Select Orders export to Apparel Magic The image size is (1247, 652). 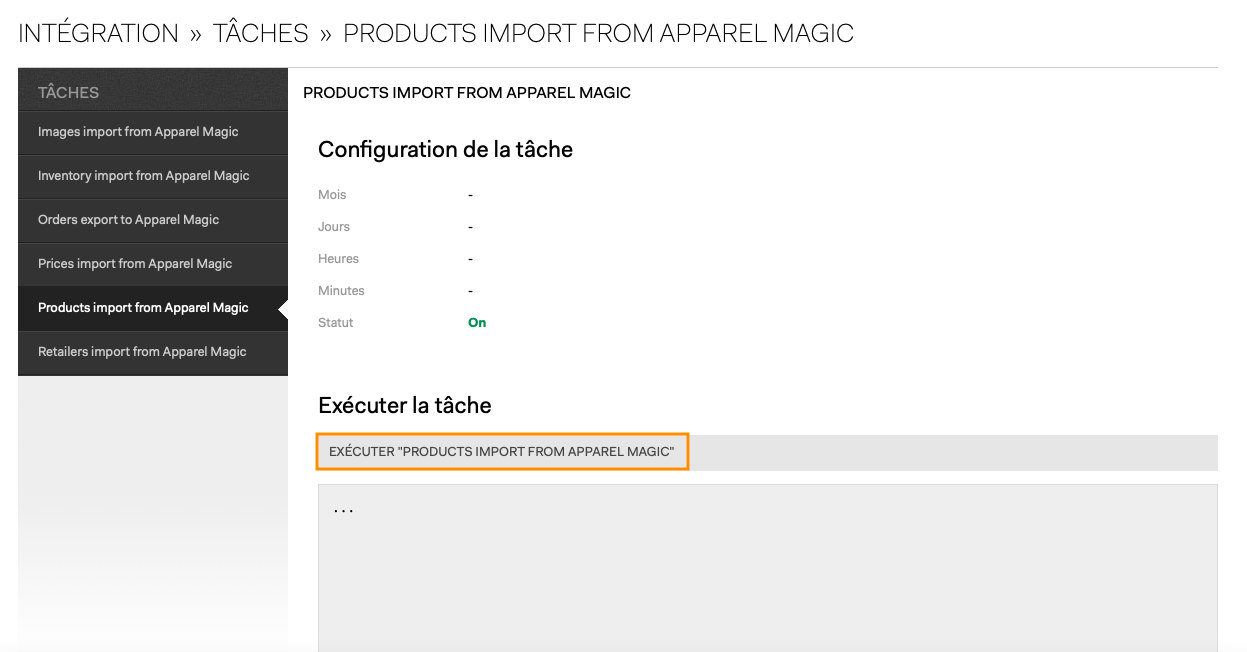(153, 220)
